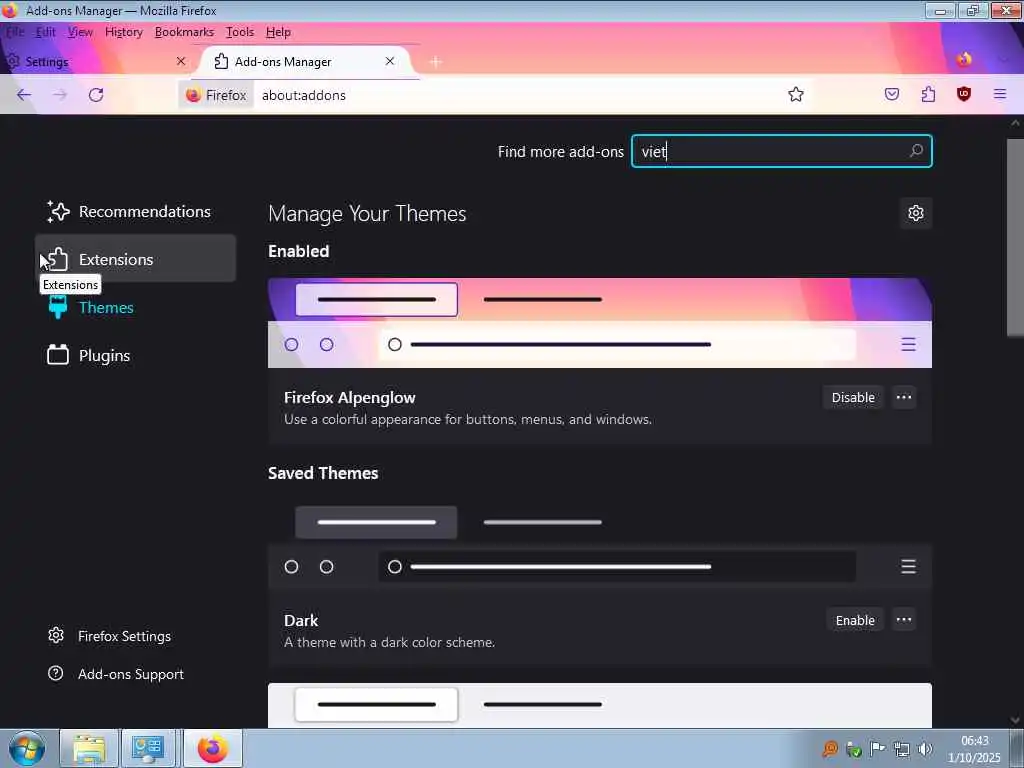
Task: Disable the Firefox Alpenglow theme
Action: [852, 397]
